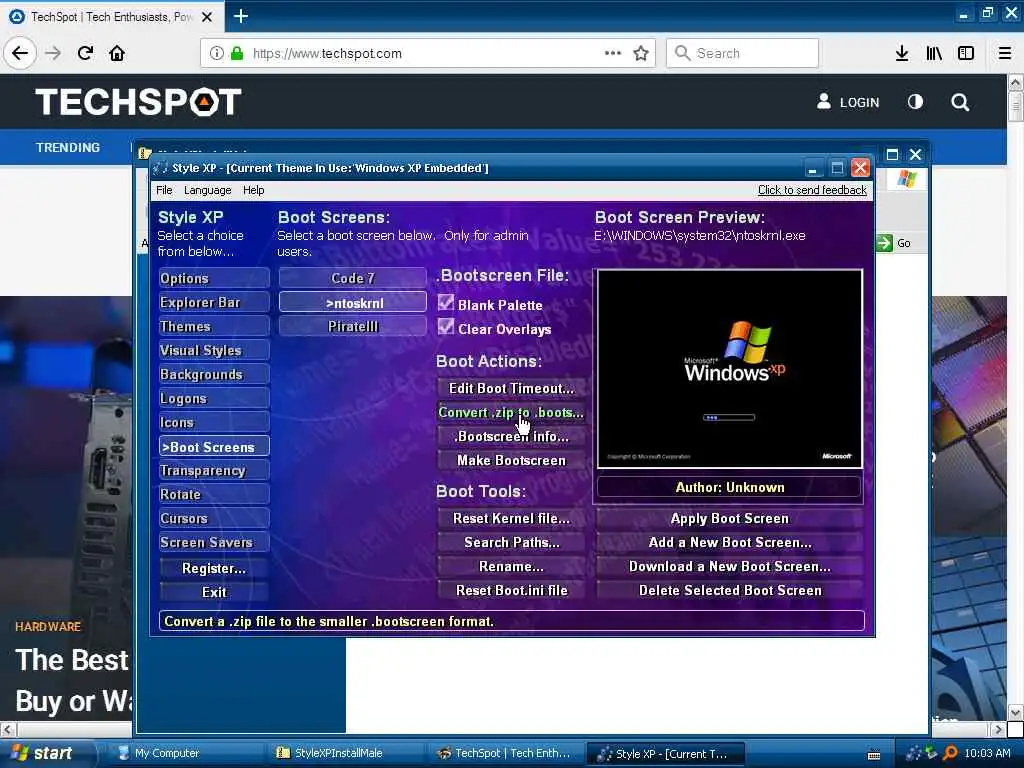Click Make Bootscreen button
This screenshot has height=768, width=1024.
coord(511,460)
